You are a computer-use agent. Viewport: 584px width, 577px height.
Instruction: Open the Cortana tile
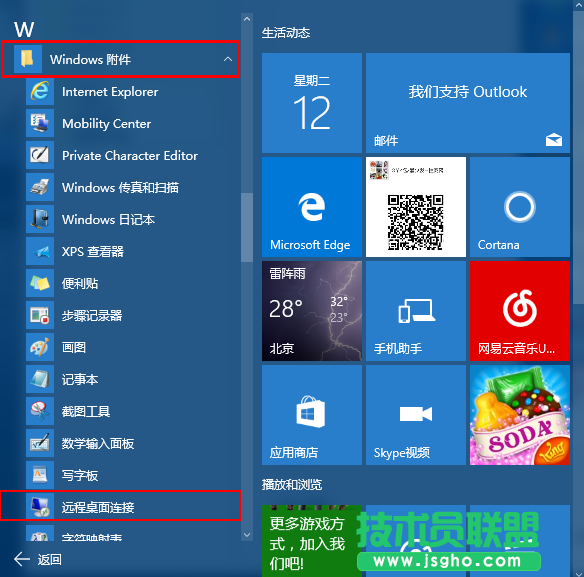point(520,207)
